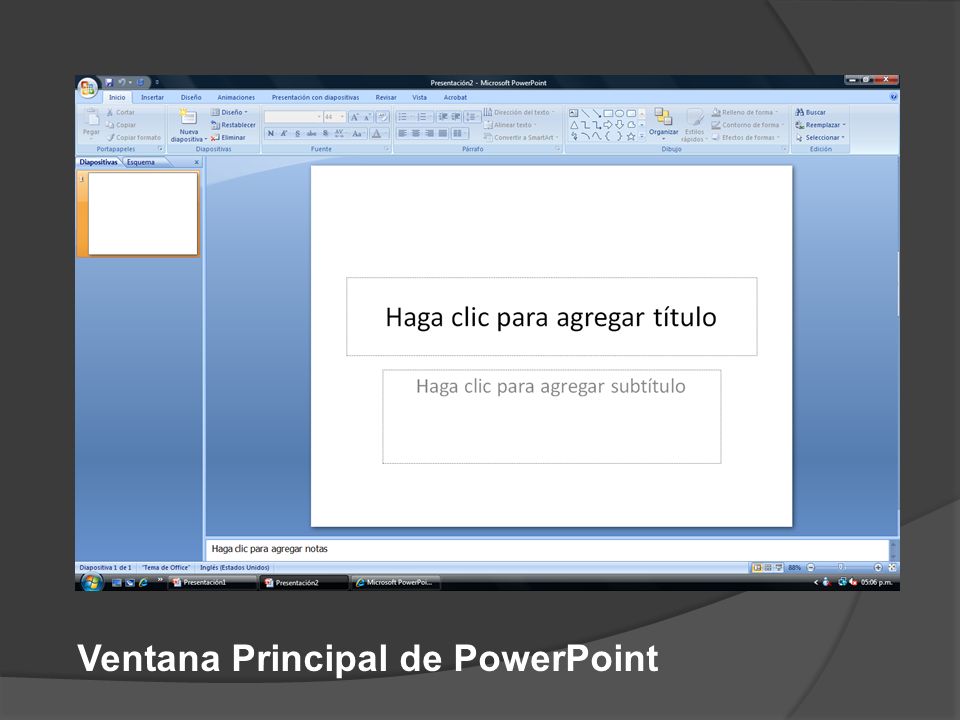The image size is (960, 720).
Task: Click Eliminar slide button
Action: point(228,138)
